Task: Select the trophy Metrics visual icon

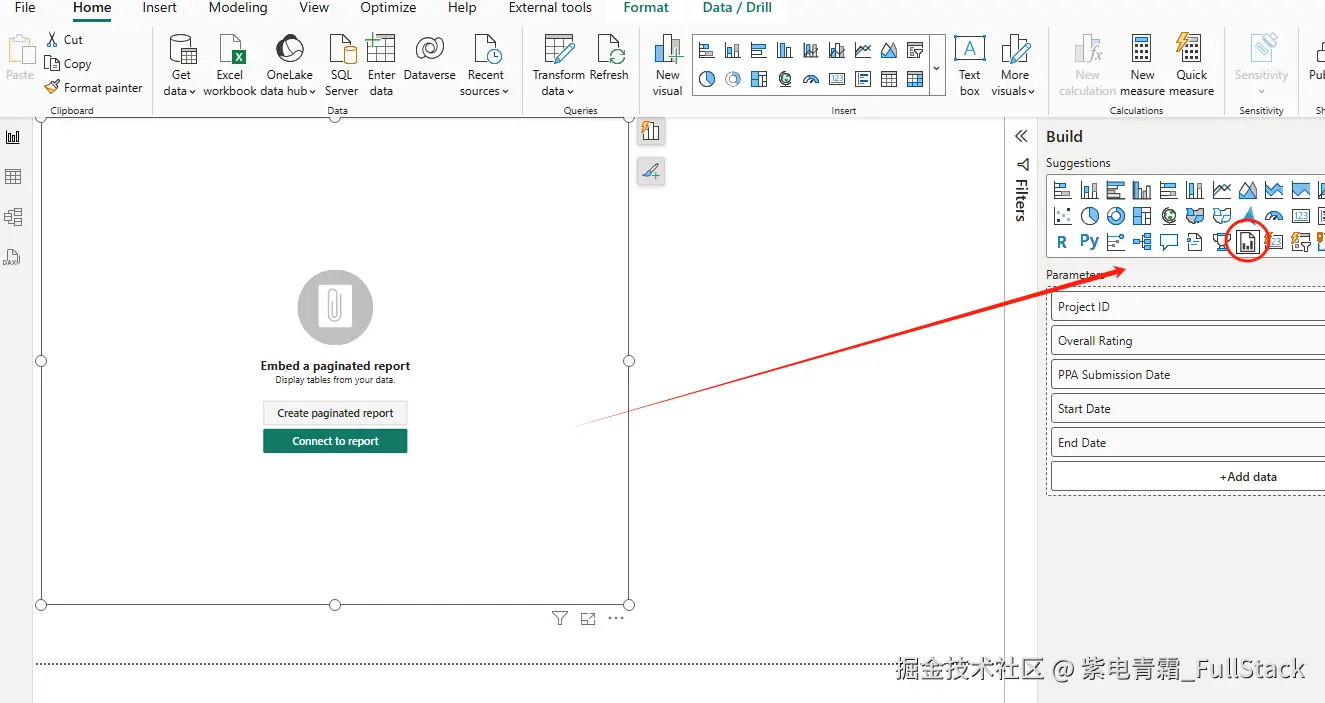Action: click(1221, 241)
